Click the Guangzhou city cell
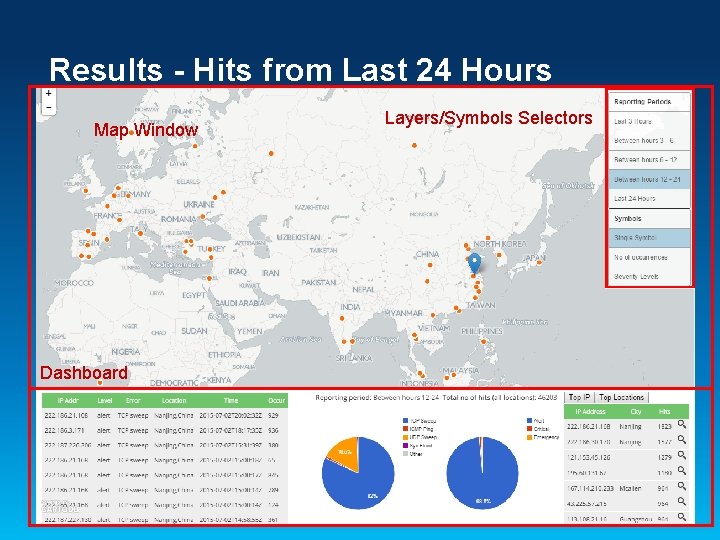 point(636,519)
